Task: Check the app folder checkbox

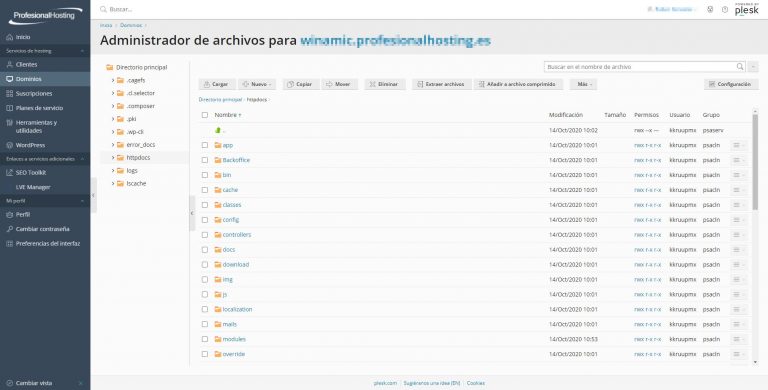Action: [205, 146]
